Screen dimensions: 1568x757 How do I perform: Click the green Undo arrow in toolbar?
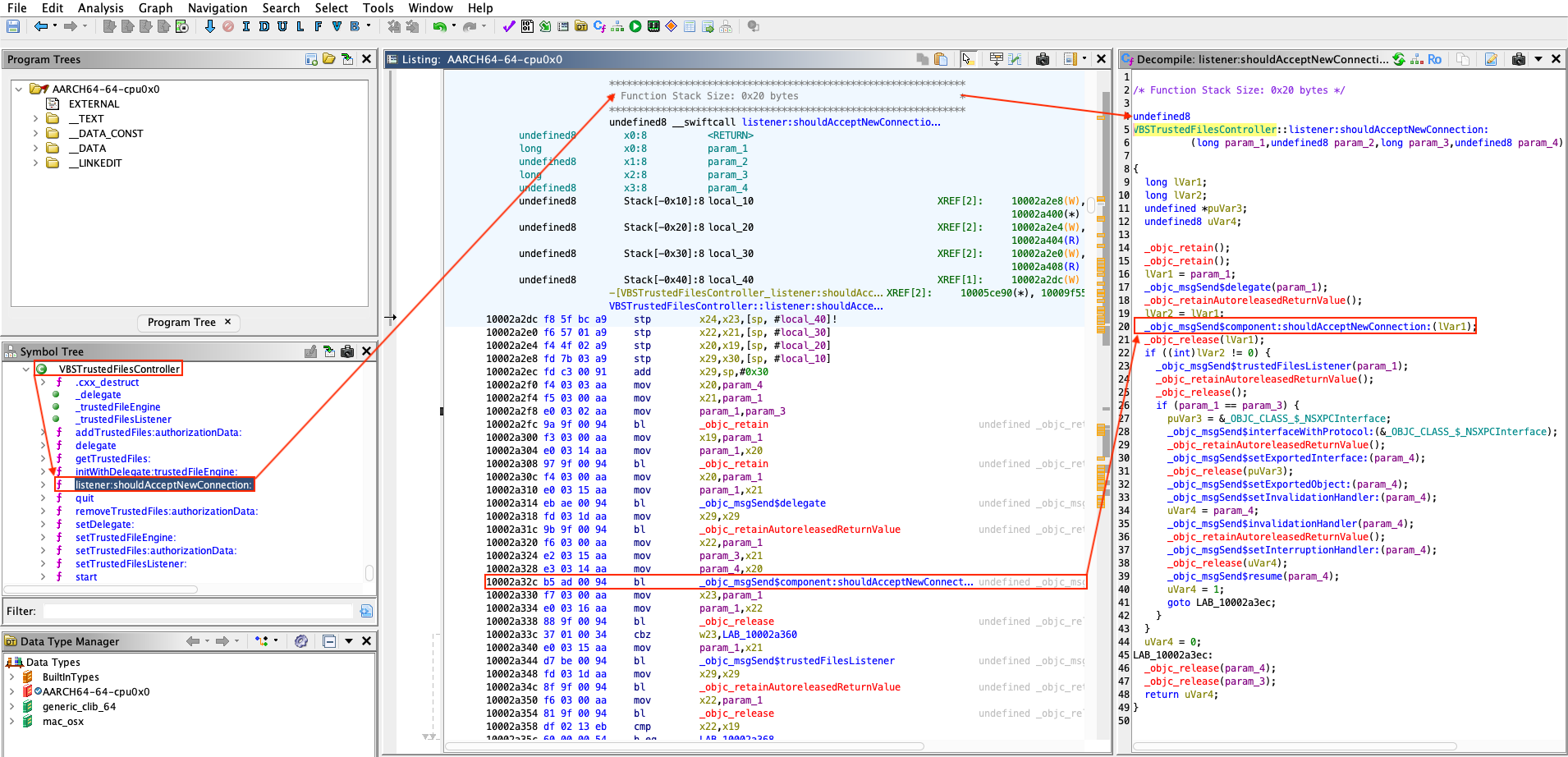click(439, 27)
